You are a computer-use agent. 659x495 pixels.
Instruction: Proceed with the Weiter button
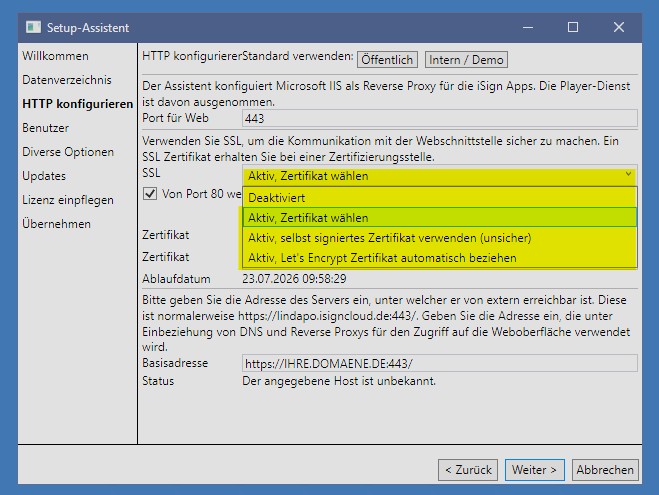click(x=535, y=470)
